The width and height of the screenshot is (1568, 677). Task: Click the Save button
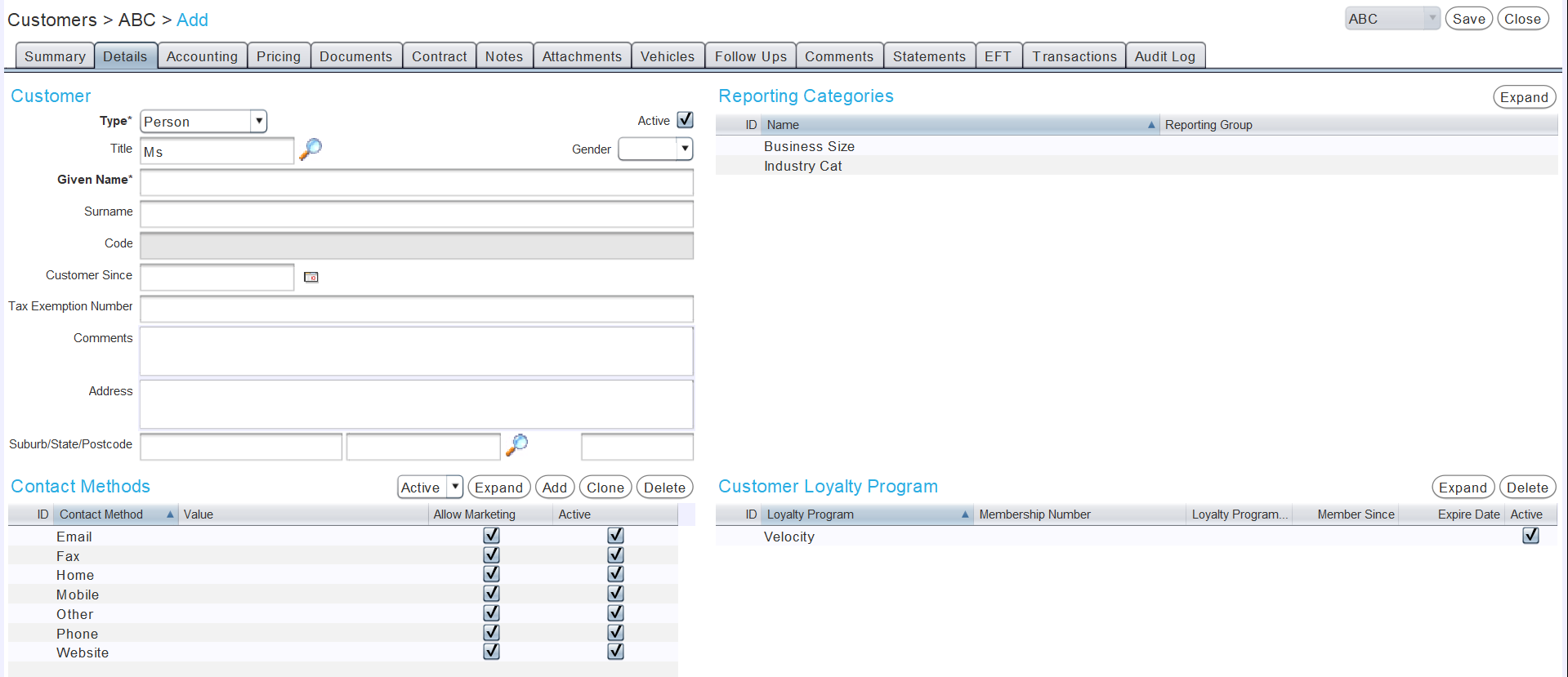point(1469,19)
